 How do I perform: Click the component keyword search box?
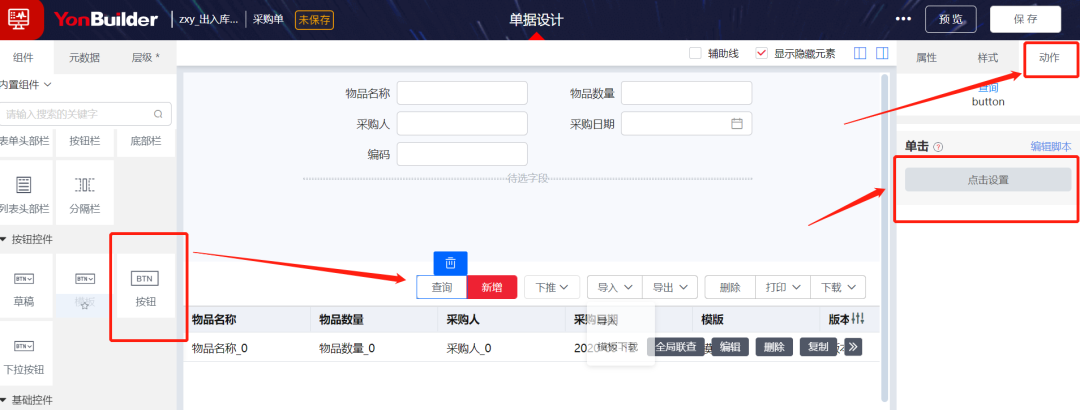(x=84, y=114)
